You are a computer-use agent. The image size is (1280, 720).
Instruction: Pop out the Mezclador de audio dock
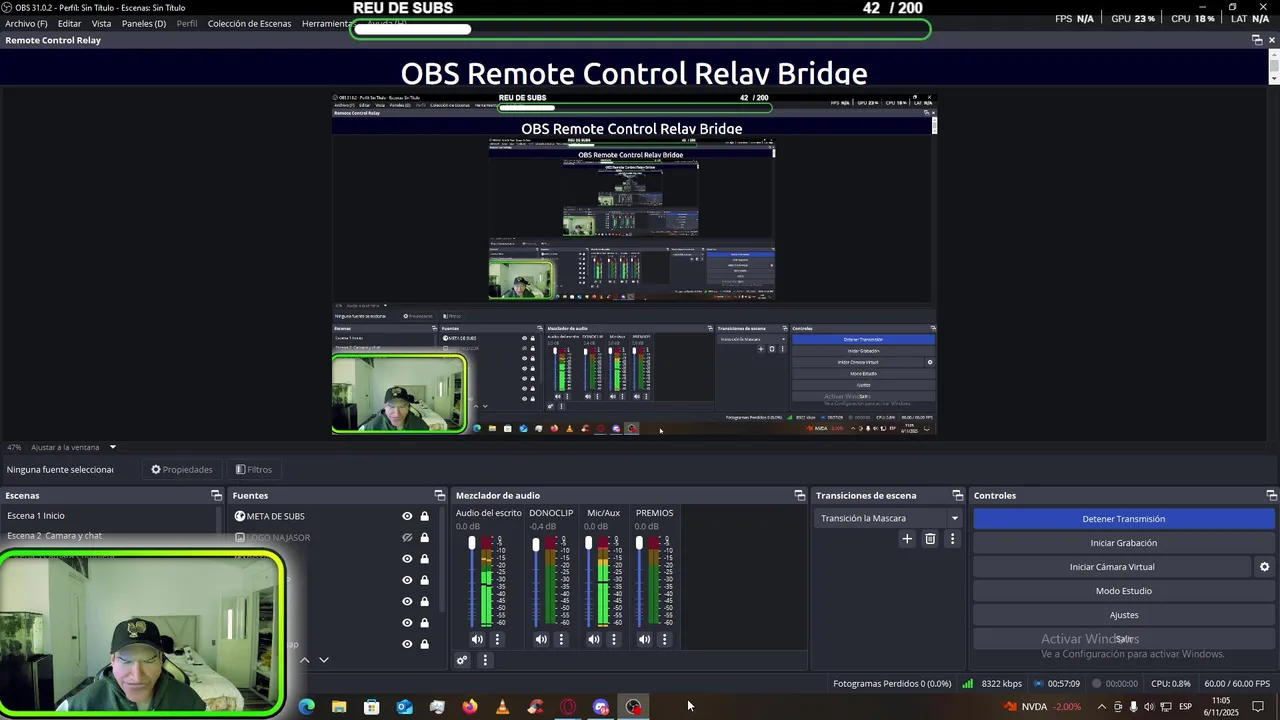click(799, 495)
